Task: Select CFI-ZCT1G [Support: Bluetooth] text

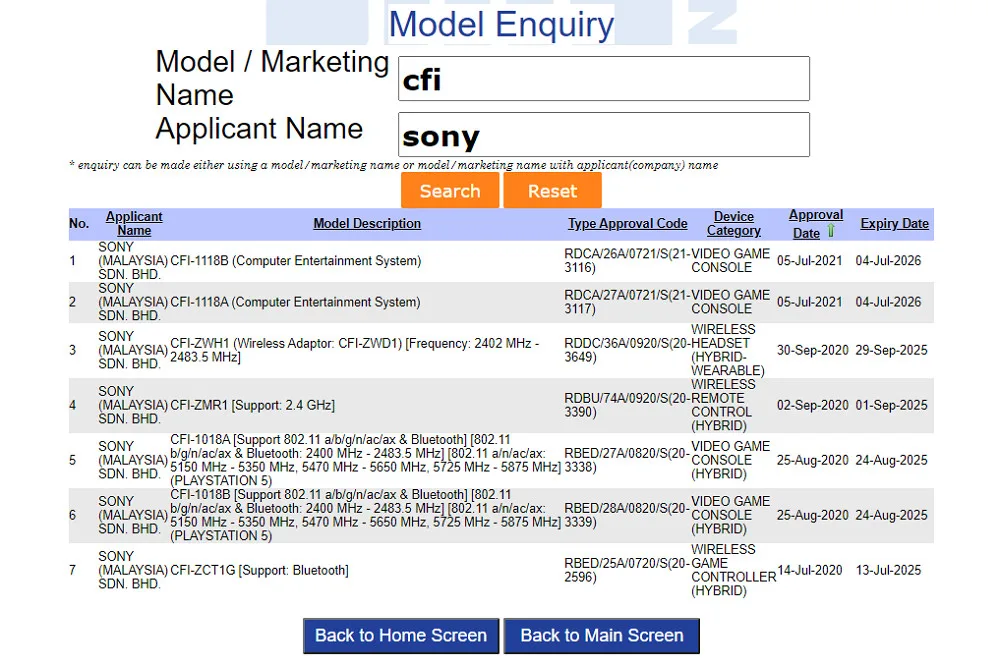Action: pyautogui.click(x=259, y=571)
